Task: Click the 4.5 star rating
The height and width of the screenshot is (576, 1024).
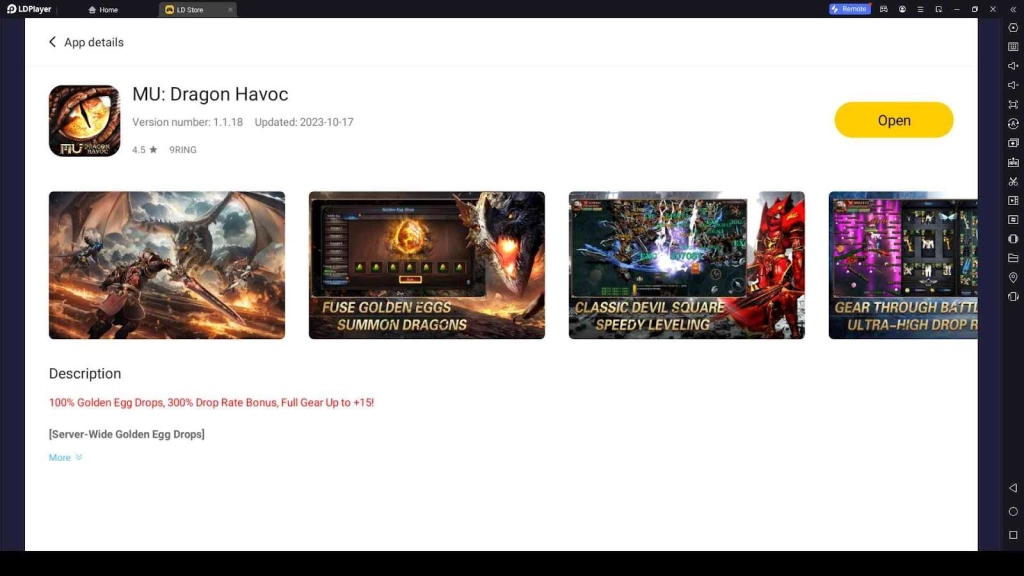Action: point(144,150)
